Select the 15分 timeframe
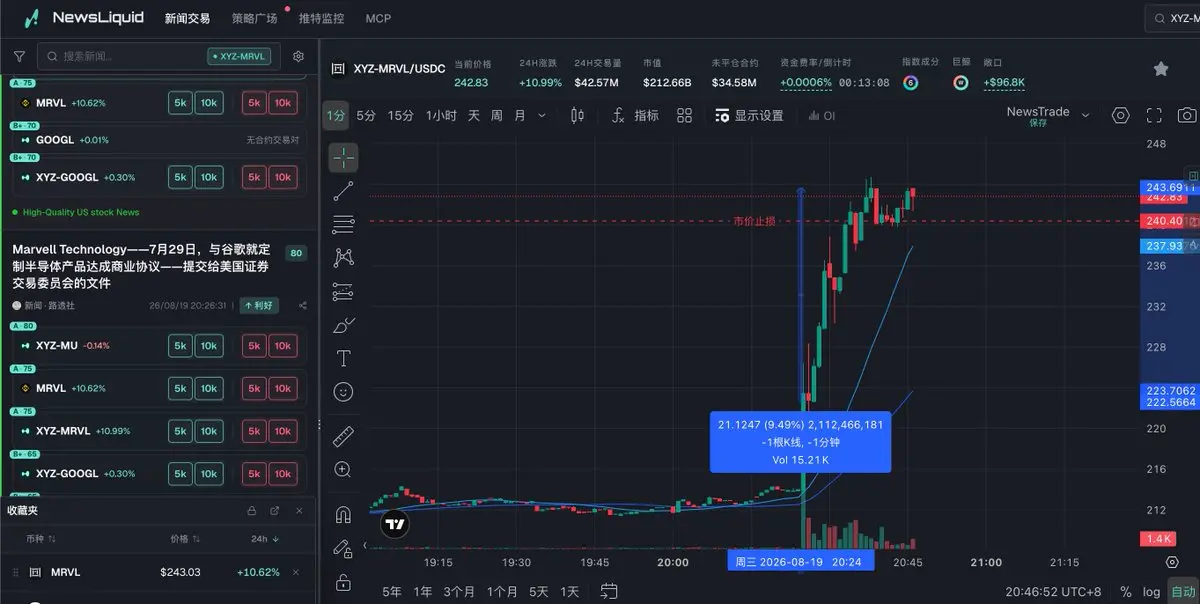Image resolution: width=1200 pixels, height=604 pixels. coord(401,116)
